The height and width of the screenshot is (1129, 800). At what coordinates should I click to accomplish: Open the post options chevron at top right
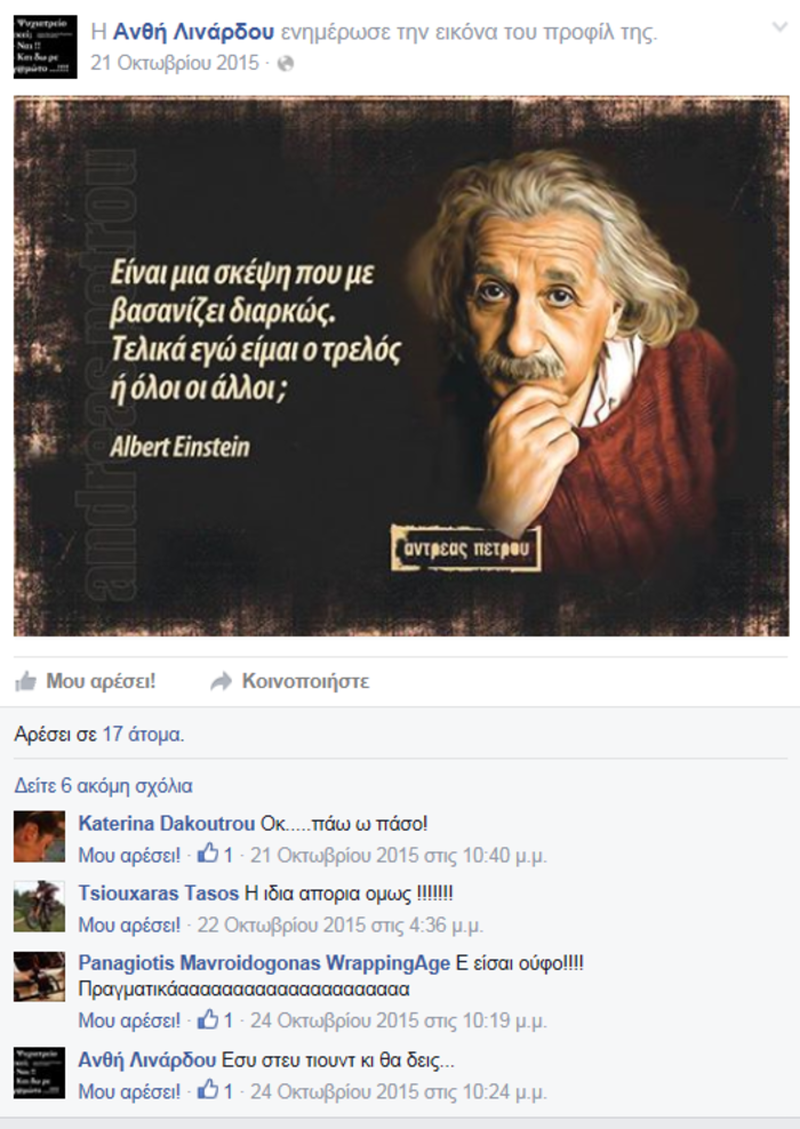(780, 27)
